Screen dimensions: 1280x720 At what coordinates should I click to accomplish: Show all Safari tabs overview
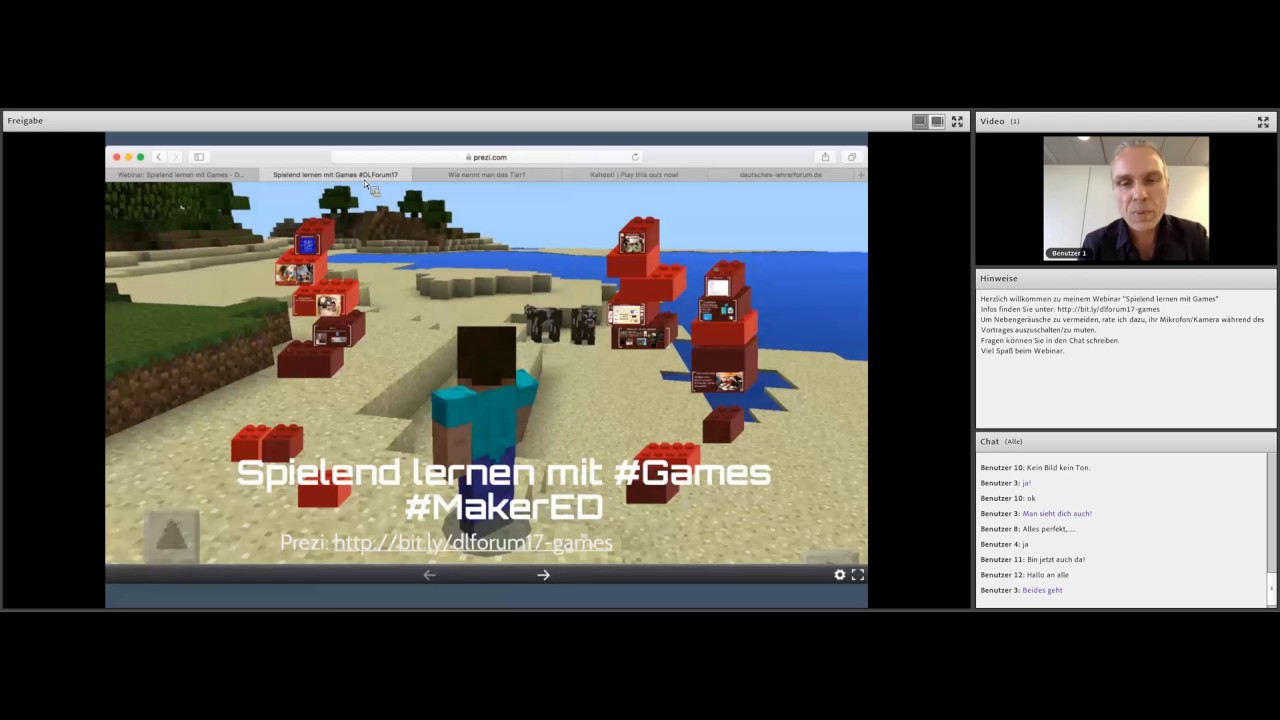click(x=852, y=157)
